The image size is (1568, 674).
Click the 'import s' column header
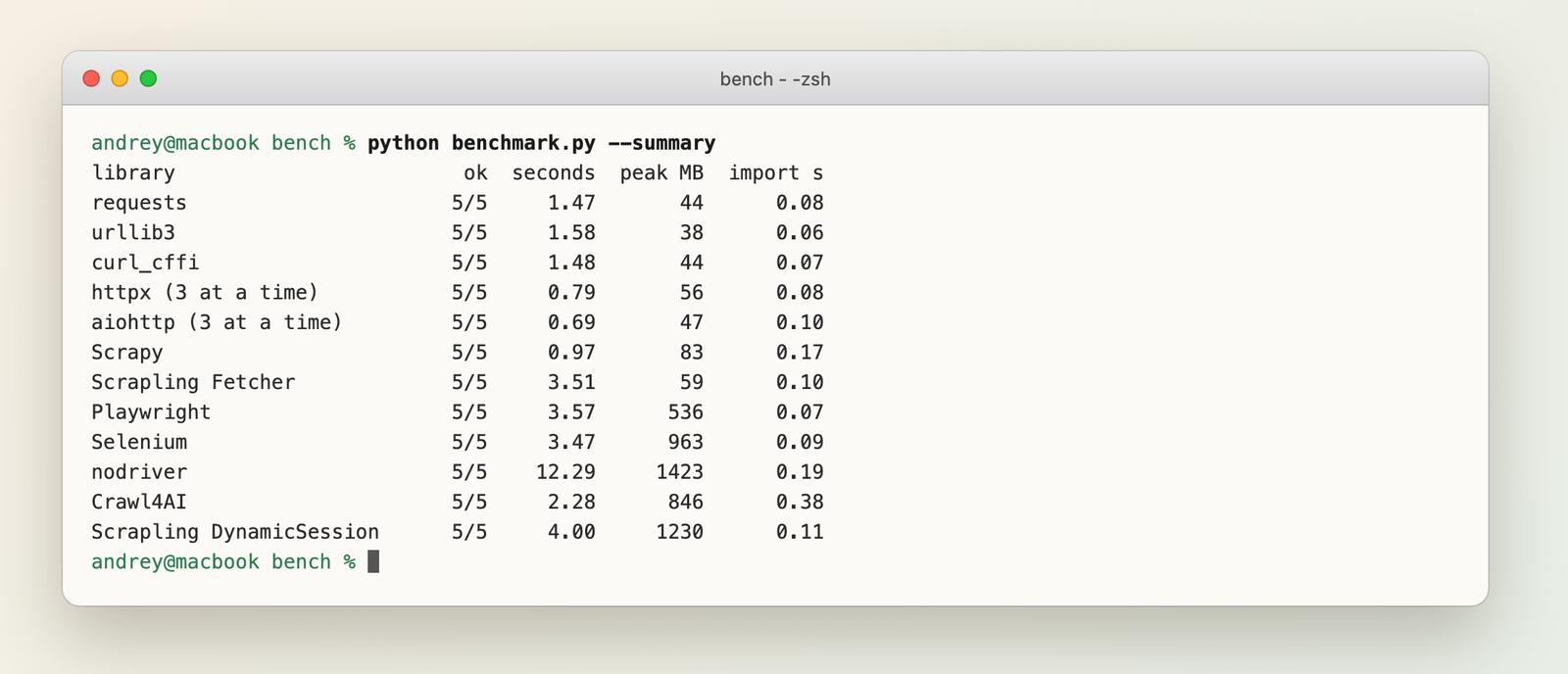click(776, 173)
